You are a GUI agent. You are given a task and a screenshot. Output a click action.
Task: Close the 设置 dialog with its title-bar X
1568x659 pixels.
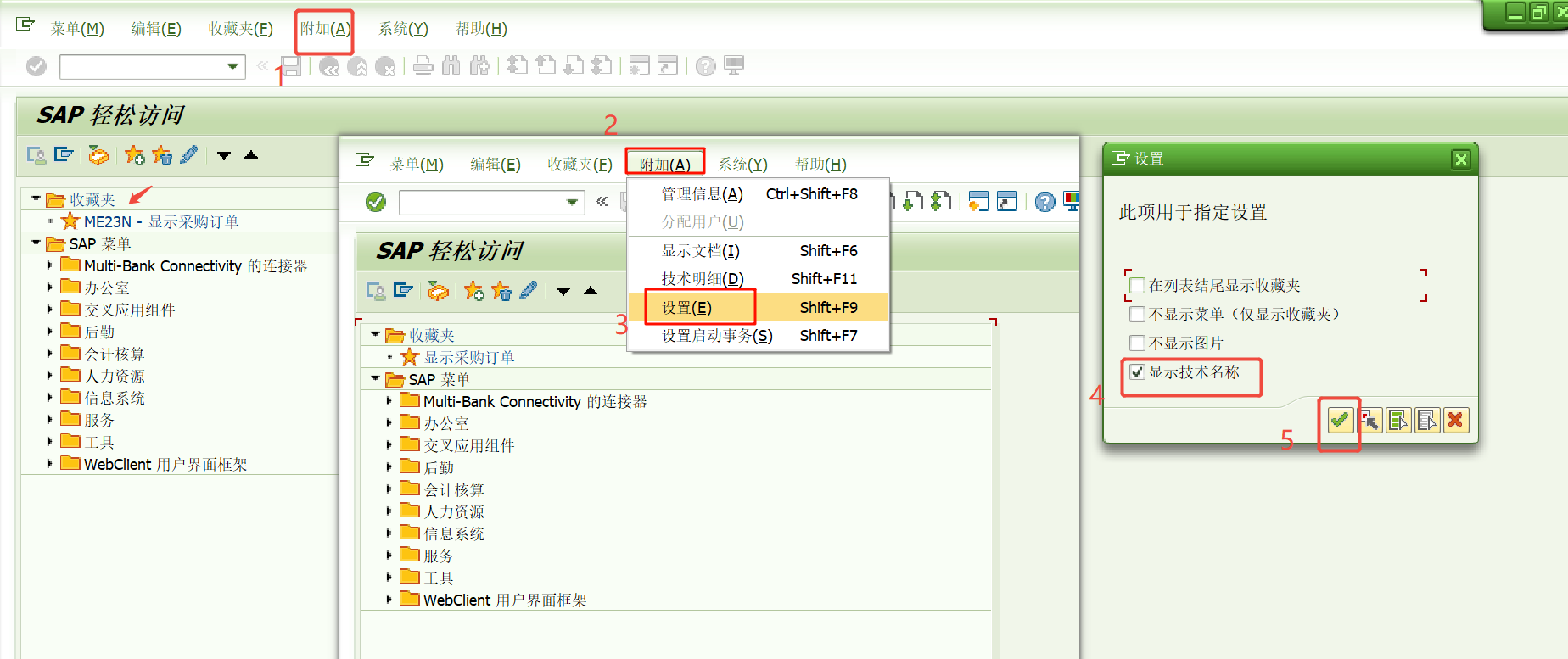1460,159
